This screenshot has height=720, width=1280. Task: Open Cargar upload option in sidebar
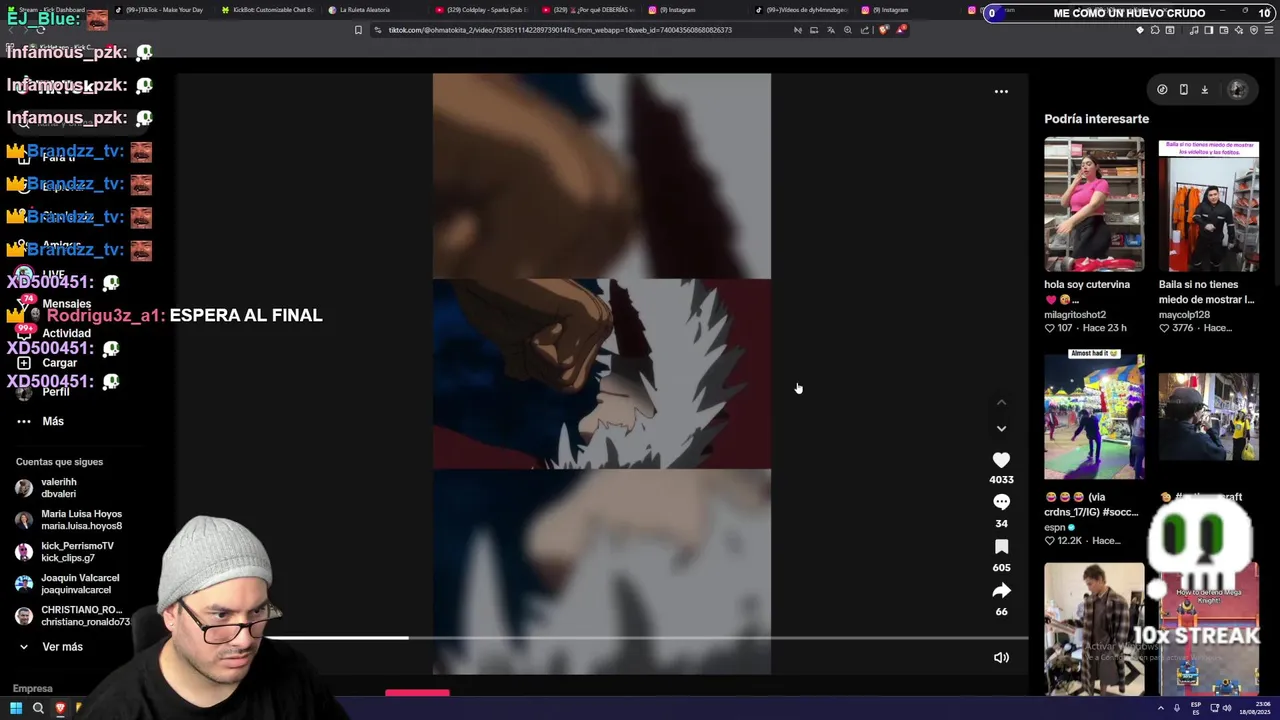pos(59,363)
